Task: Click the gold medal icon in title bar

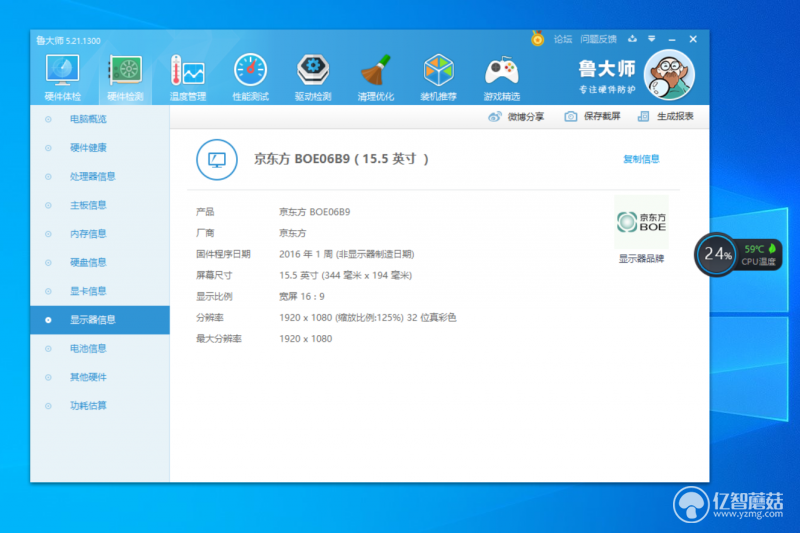Action: (x=537, y=39)
